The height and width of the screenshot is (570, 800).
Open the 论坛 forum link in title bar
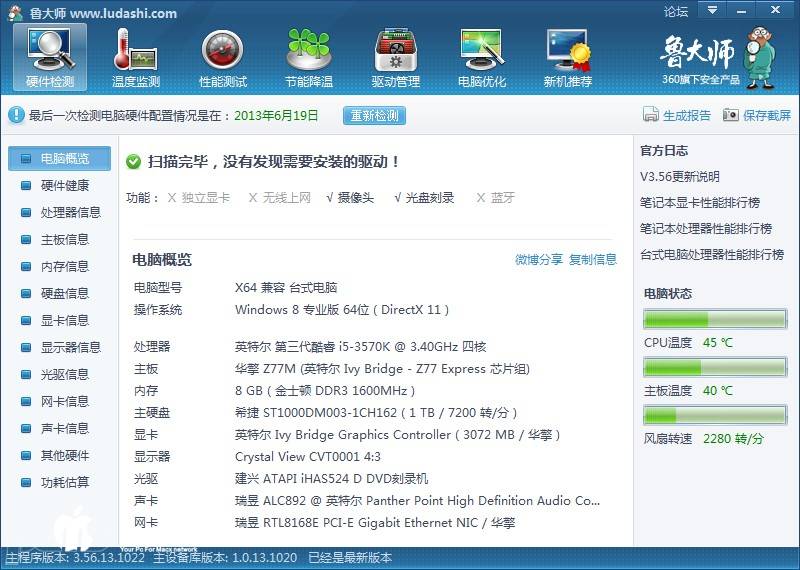point(676,12)
